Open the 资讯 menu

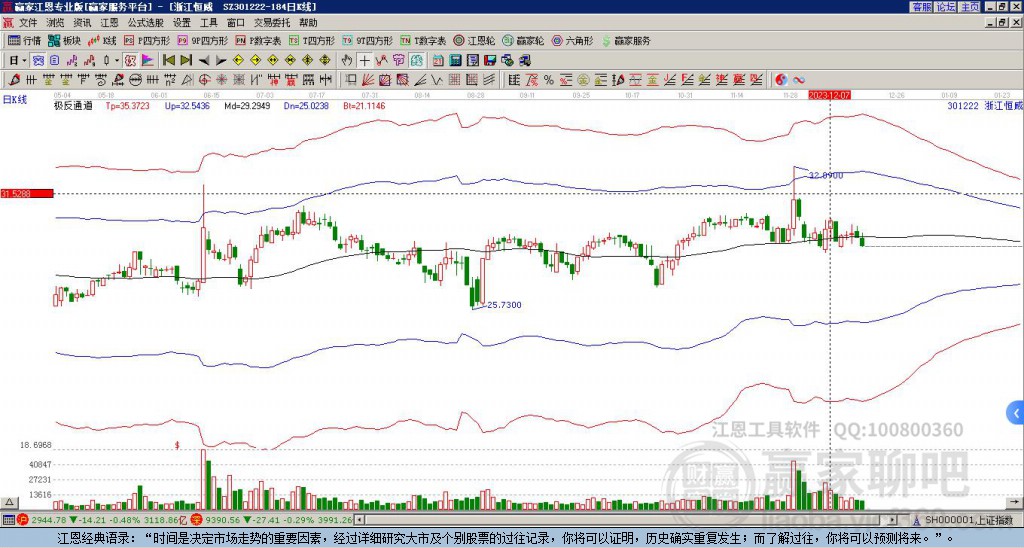82,23
